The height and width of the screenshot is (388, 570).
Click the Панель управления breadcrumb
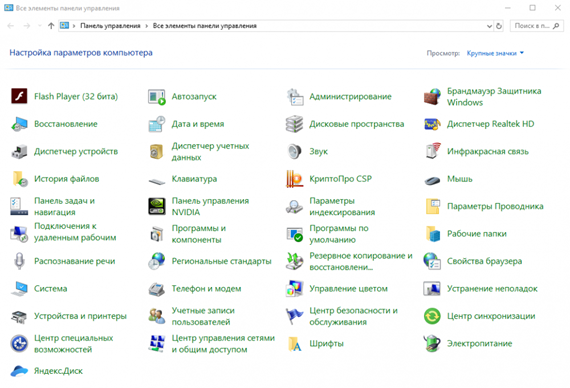(x=110, y=26)
